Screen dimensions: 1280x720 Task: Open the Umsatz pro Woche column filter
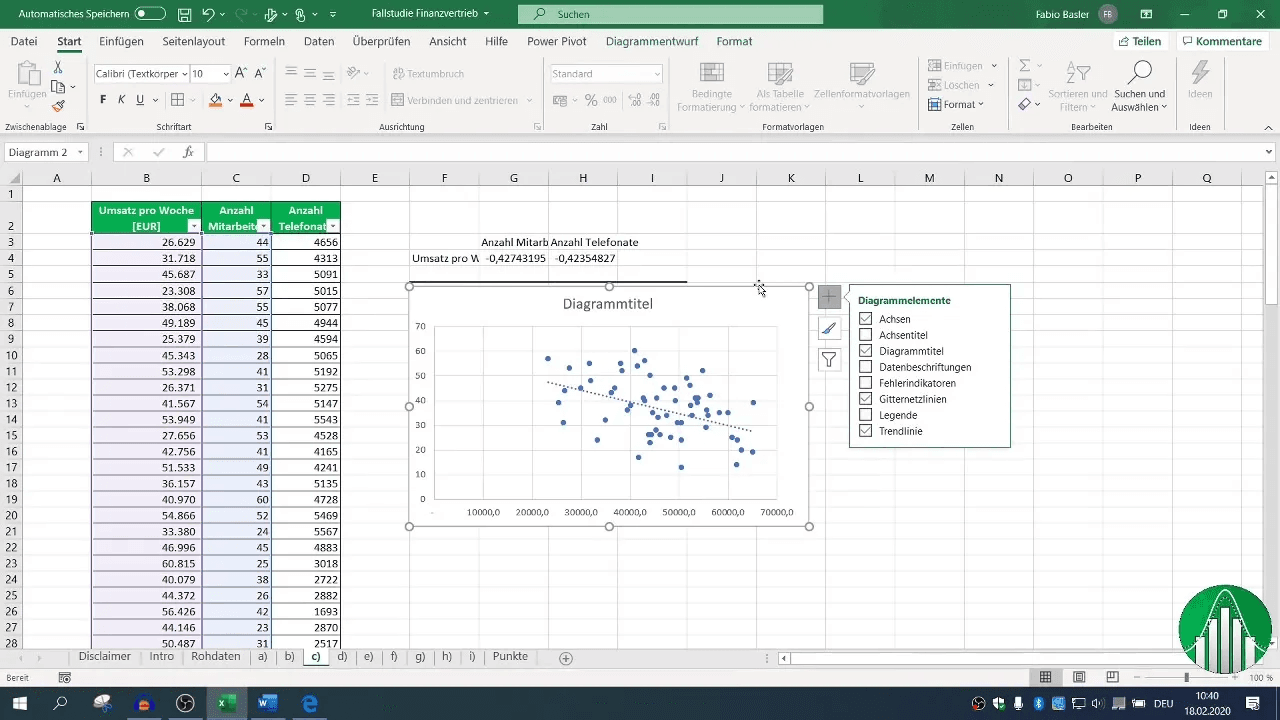(x=192, y=226)
